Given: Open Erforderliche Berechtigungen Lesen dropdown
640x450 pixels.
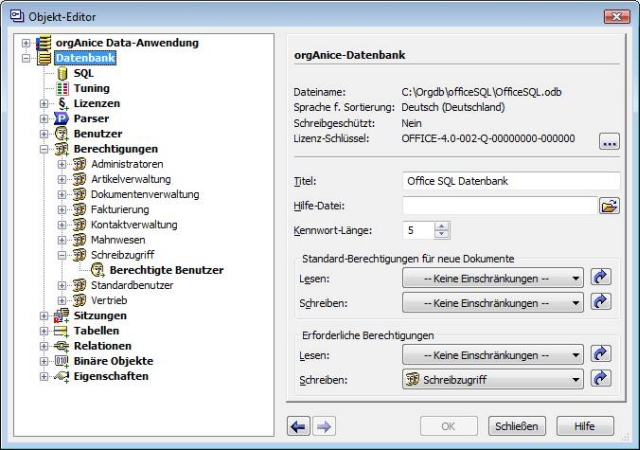Looking at the screenshot, I should (x=493, y=355).
